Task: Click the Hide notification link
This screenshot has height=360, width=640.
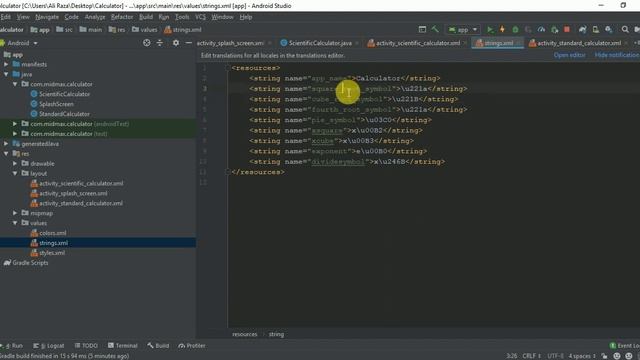Action: tap(617, 55)
